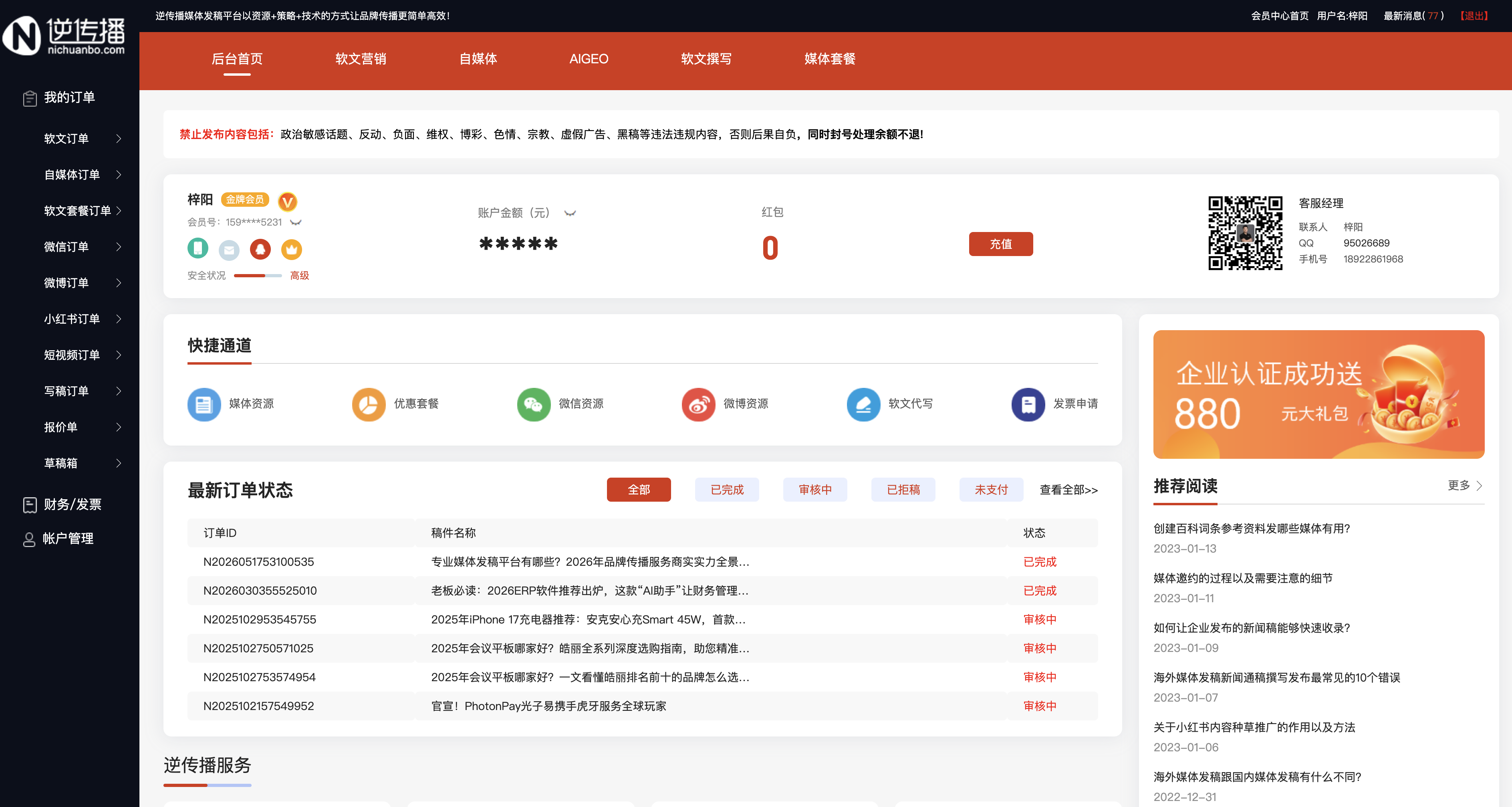The height and width of the screenshot is (807, 1512).
Task: Expand the 软文订单 sidebar chevron
Action: (x=119, y=139)
